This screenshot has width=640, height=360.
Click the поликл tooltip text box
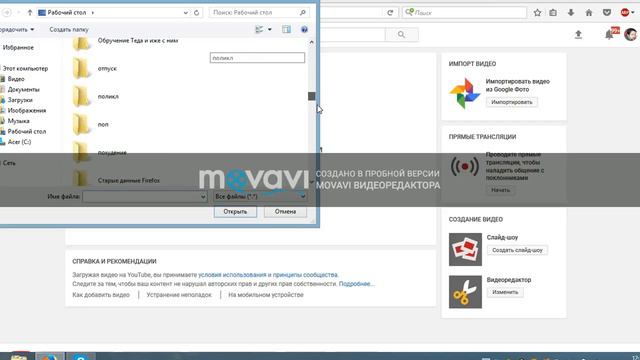point(257,58)
